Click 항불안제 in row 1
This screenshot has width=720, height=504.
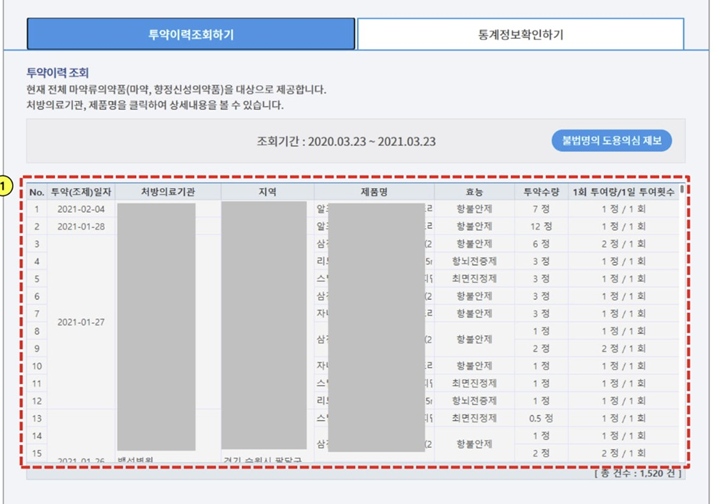pyautogui.click(x=474, y=209)
